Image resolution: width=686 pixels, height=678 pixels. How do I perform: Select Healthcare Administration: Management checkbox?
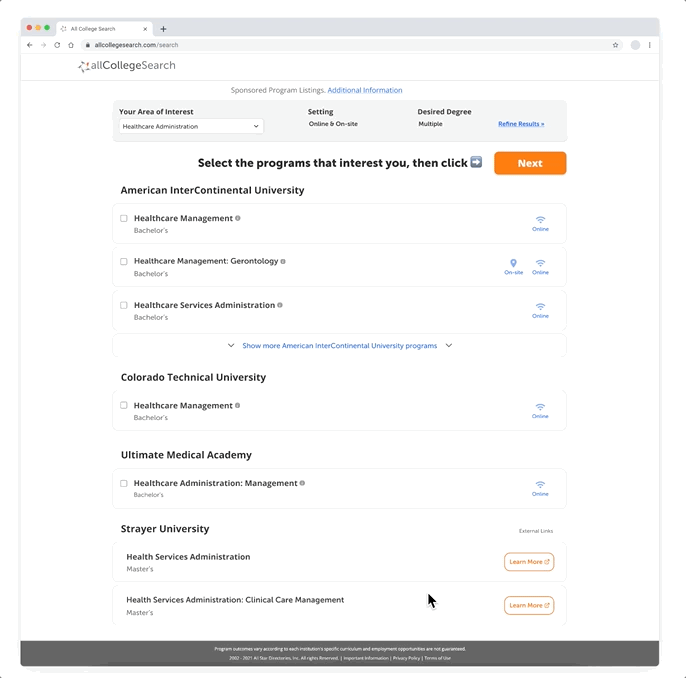point(124,483)
